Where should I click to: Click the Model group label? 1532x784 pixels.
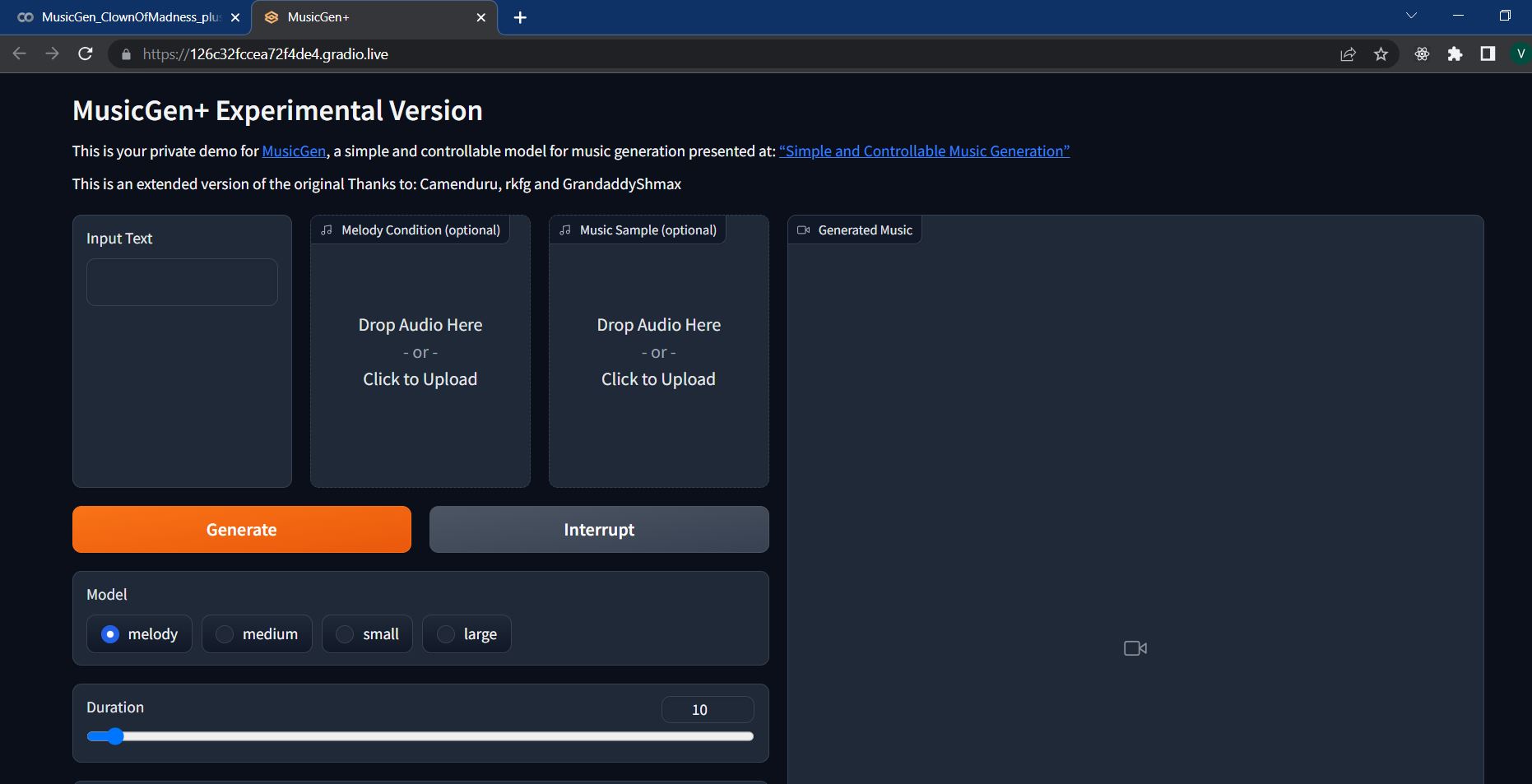click(x=107, y=595)
